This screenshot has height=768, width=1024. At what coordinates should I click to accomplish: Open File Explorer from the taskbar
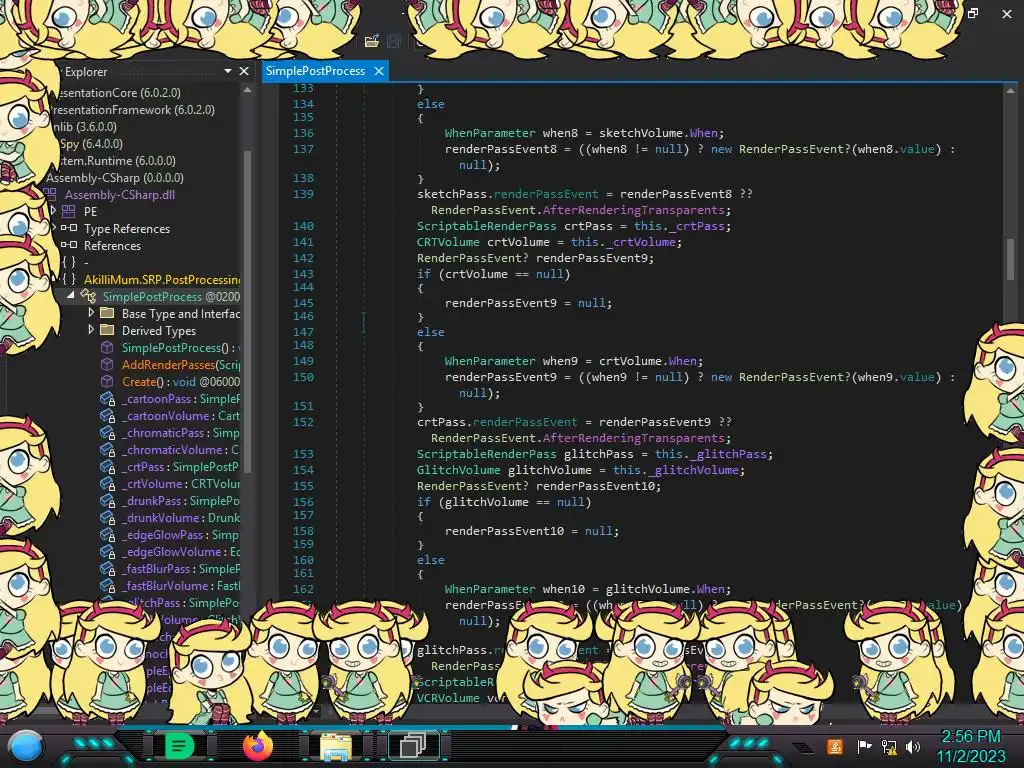[335, 746]
